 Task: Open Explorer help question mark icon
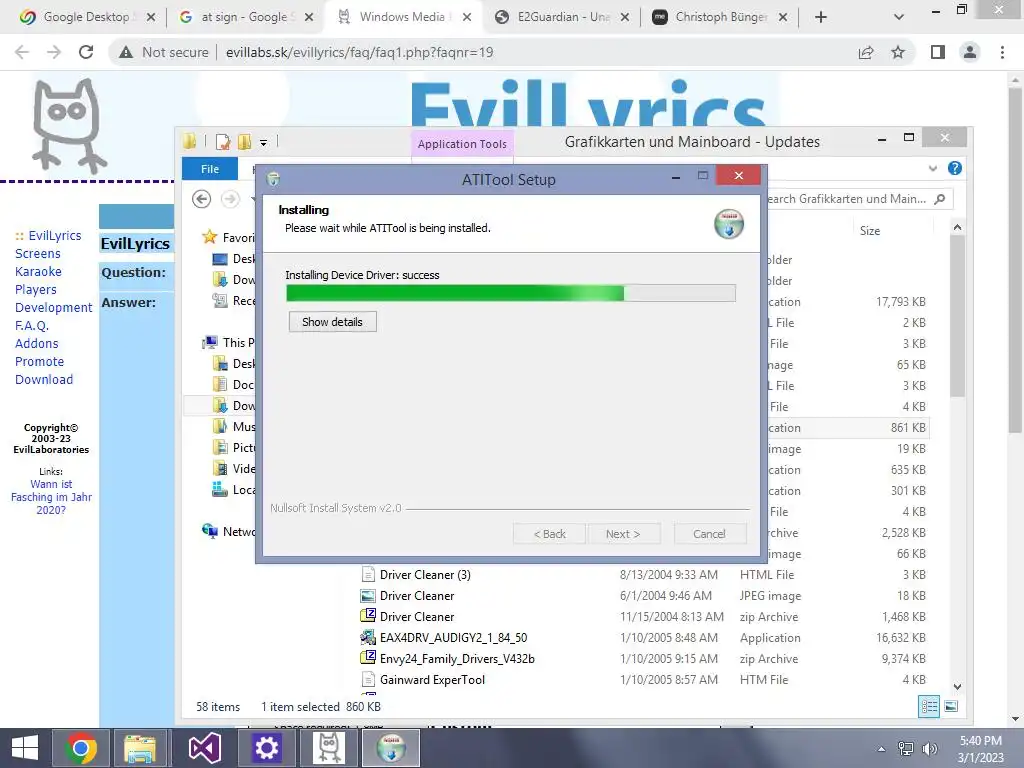[955, 168]
